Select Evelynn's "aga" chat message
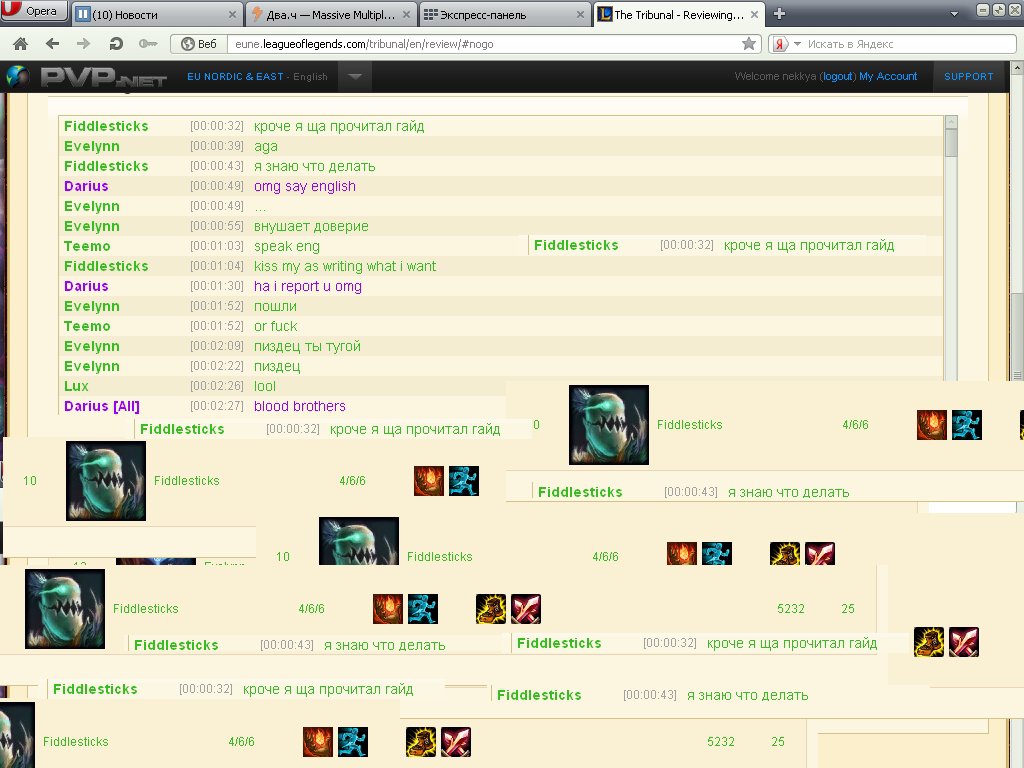1024x768 pixels. click(x=265, y=146)
